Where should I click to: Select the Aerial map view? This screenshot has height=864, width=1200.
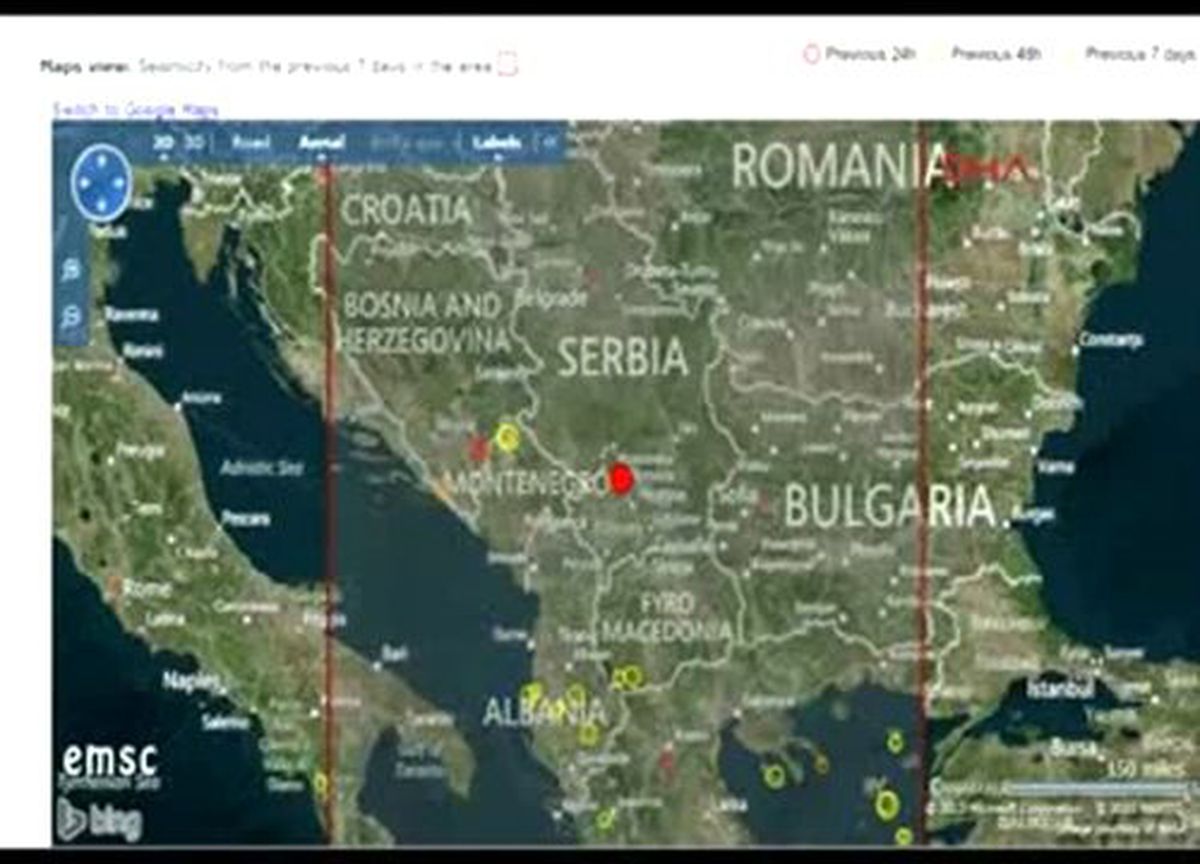pyautogui.click(x=322, y=143)
